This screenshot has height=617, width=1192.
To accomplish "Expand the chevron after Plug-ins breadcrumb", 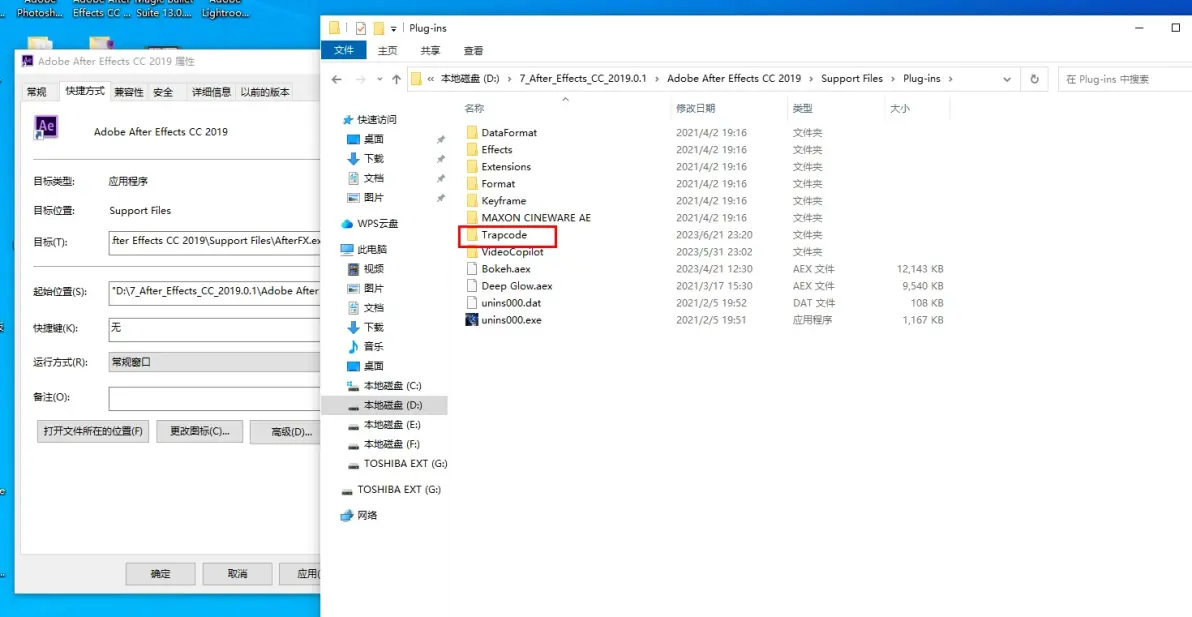I will 949,79.
